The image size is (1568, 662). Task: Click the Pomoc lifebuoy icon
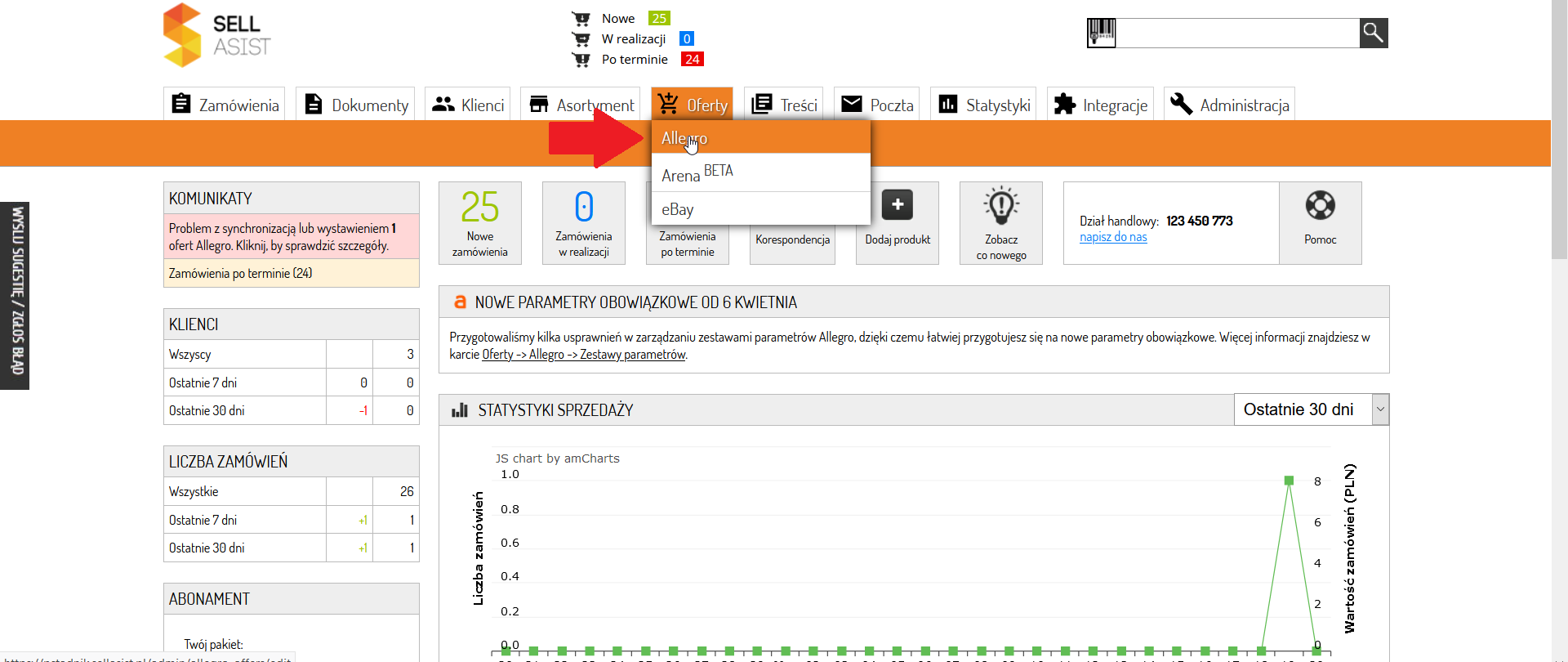tap(1321, 205)
